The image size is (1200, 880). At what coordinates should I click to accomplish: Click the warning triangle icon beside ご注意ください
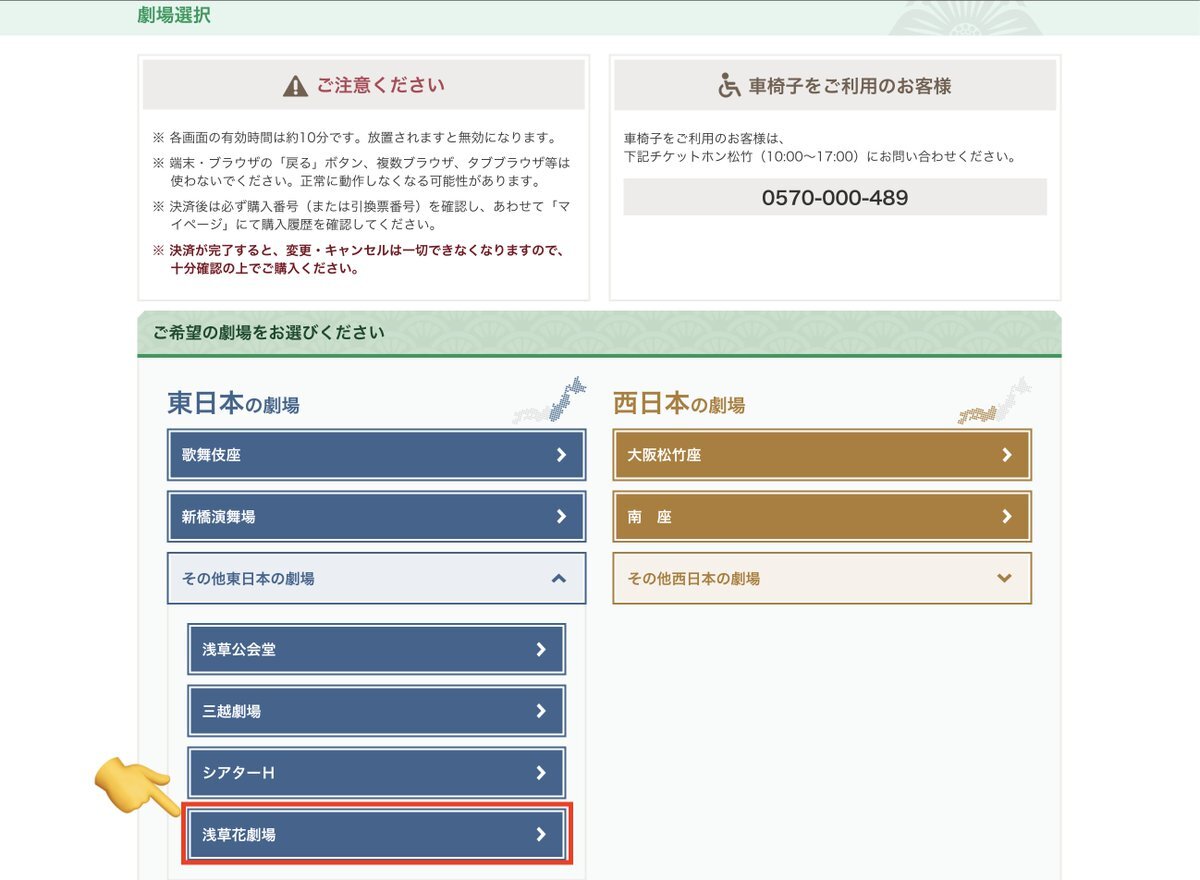pyautogui.click(x=295, y=86)
